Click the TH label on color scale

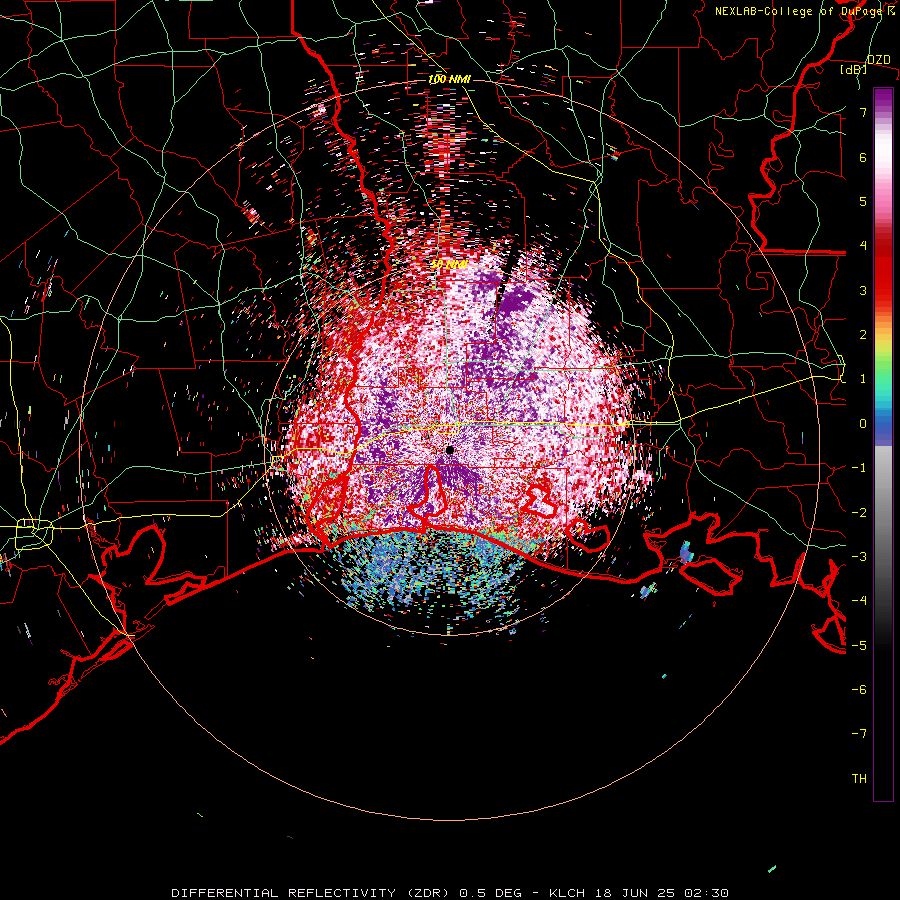tap(859, 778)
